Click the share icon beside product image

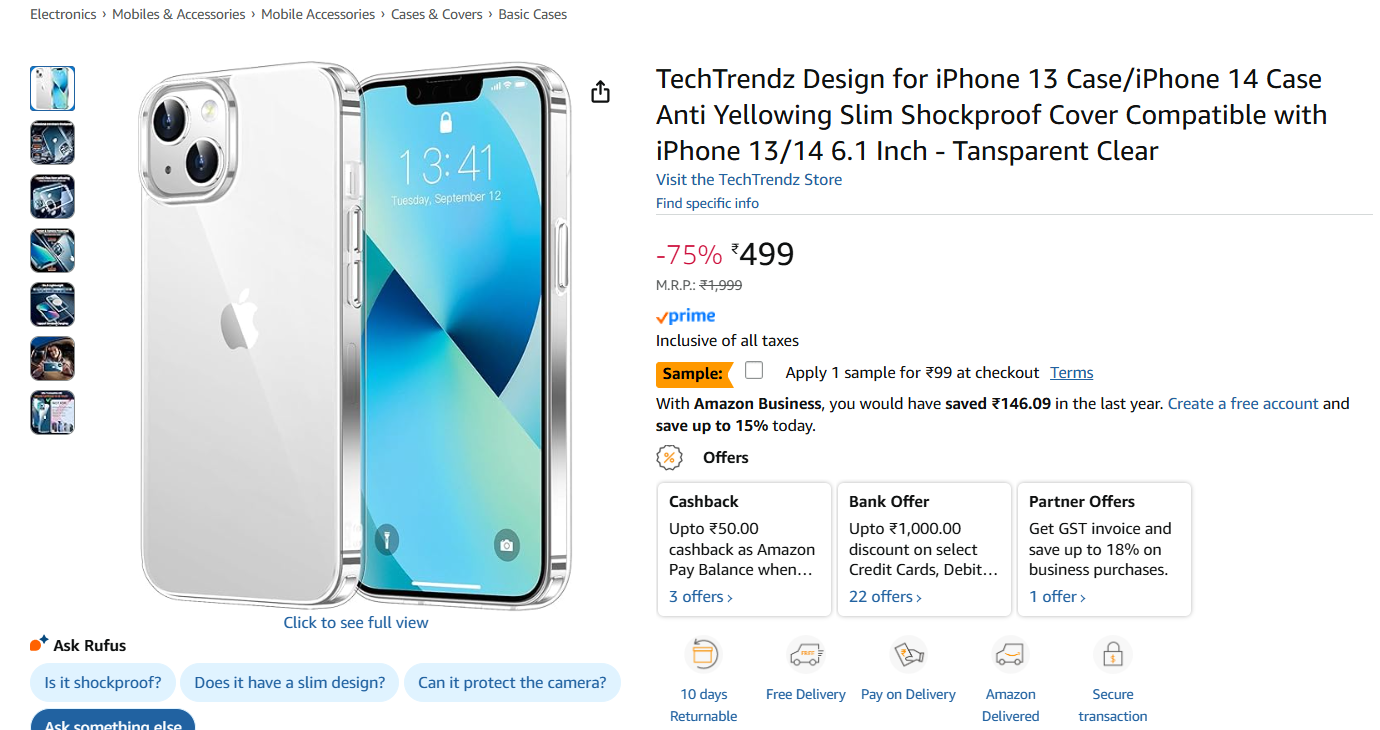click(x=600, y=92)
